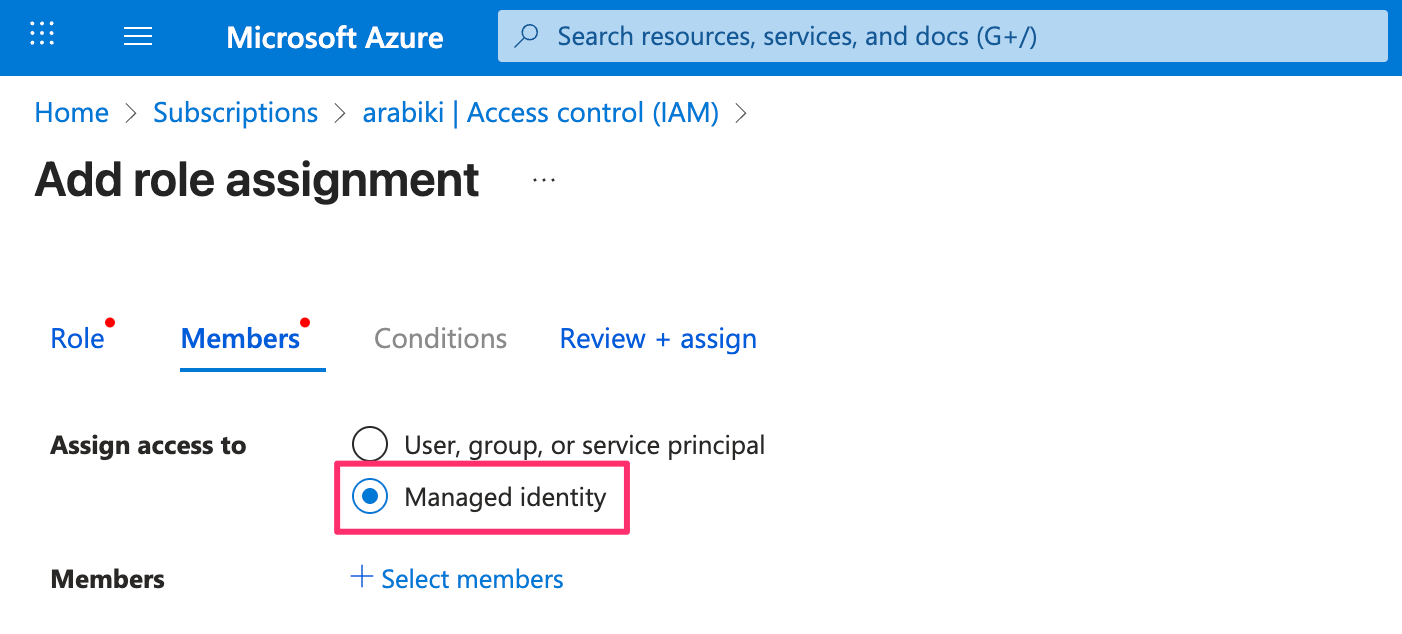Screen dimensions: 1402x634
Task: Click the chevron after Home breadcrumb
Action: coord(131,114)
